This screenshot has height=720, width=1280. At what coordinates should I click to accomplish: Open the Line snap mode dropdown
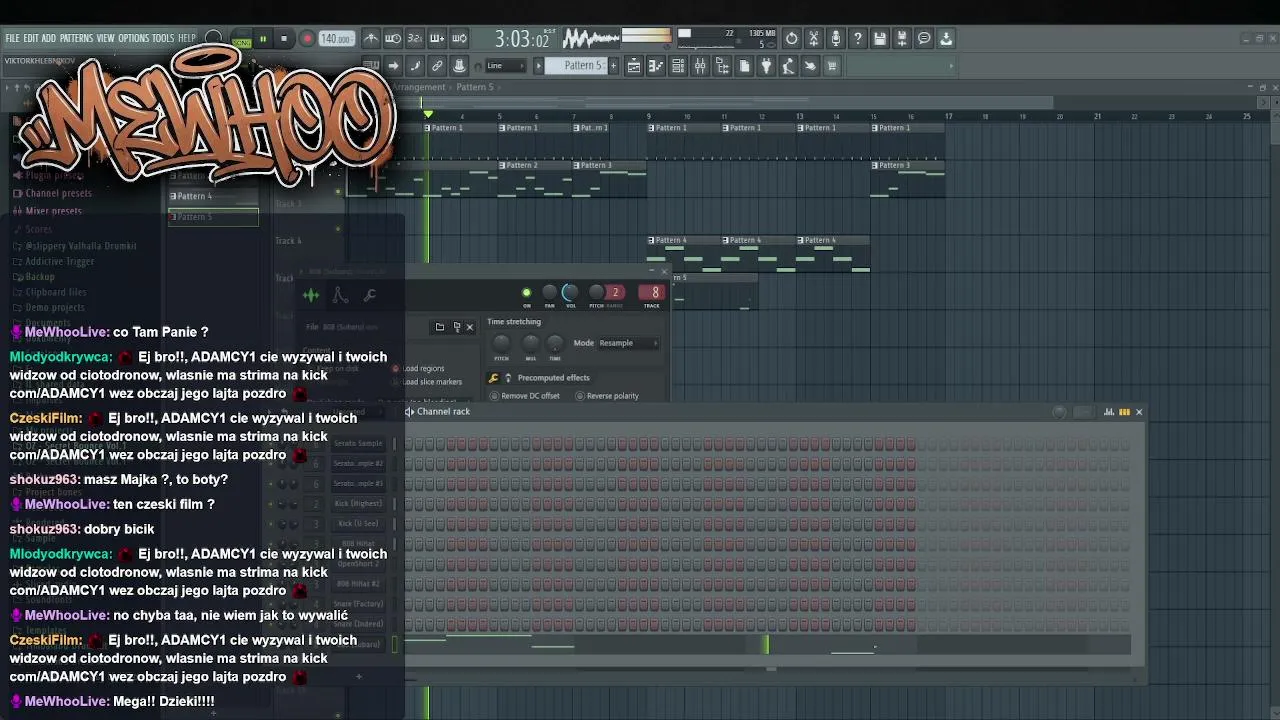tap(507, 66)
